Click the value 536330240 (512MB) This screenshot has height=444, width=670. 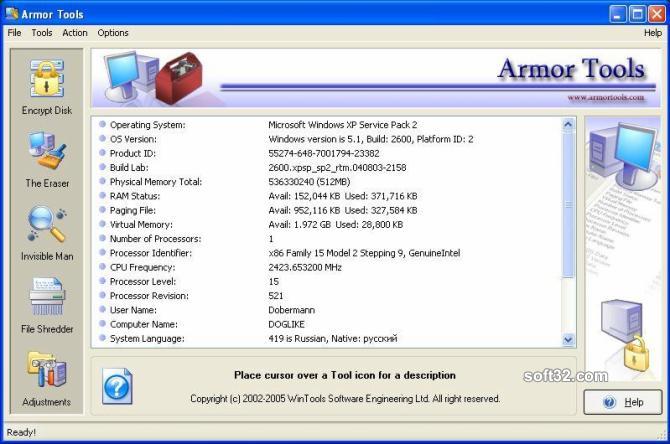pos(309,182)
